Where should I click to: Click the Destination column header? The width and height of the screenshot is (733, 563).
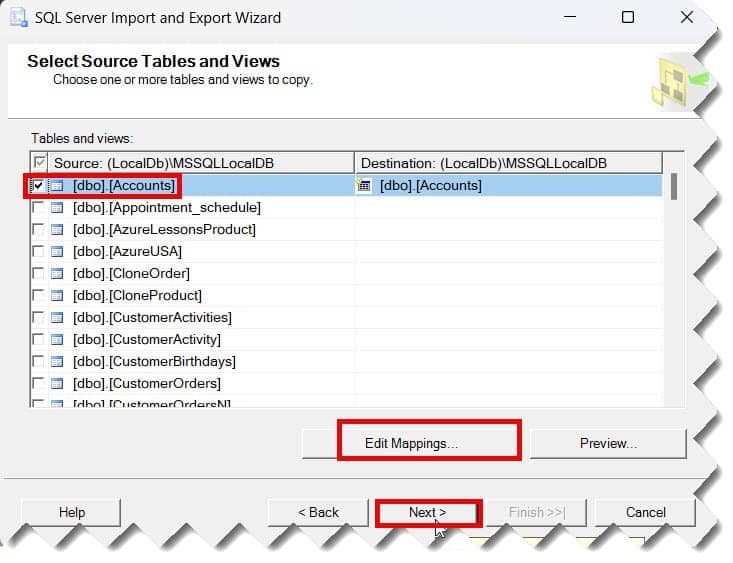point(509,163)
